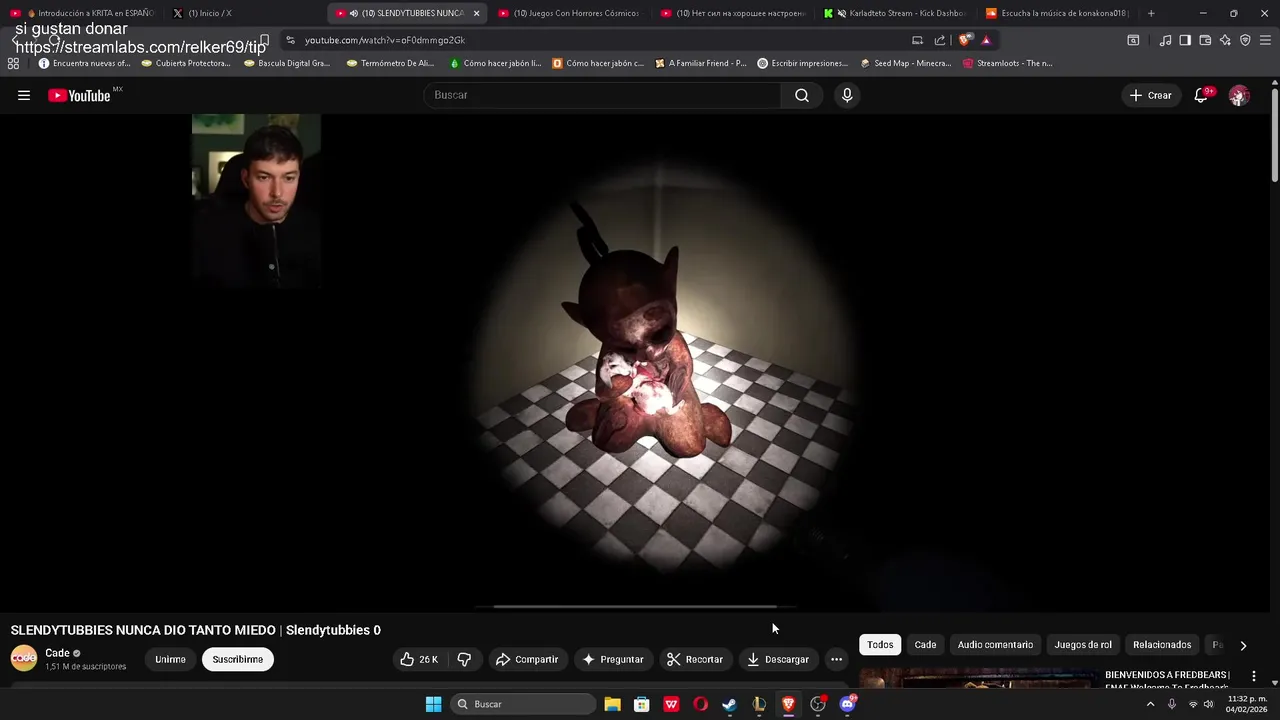The height and width of the screenshot is (720, 1280).
Task: Open Discord from the taskbar
Action: click(847, 704)
